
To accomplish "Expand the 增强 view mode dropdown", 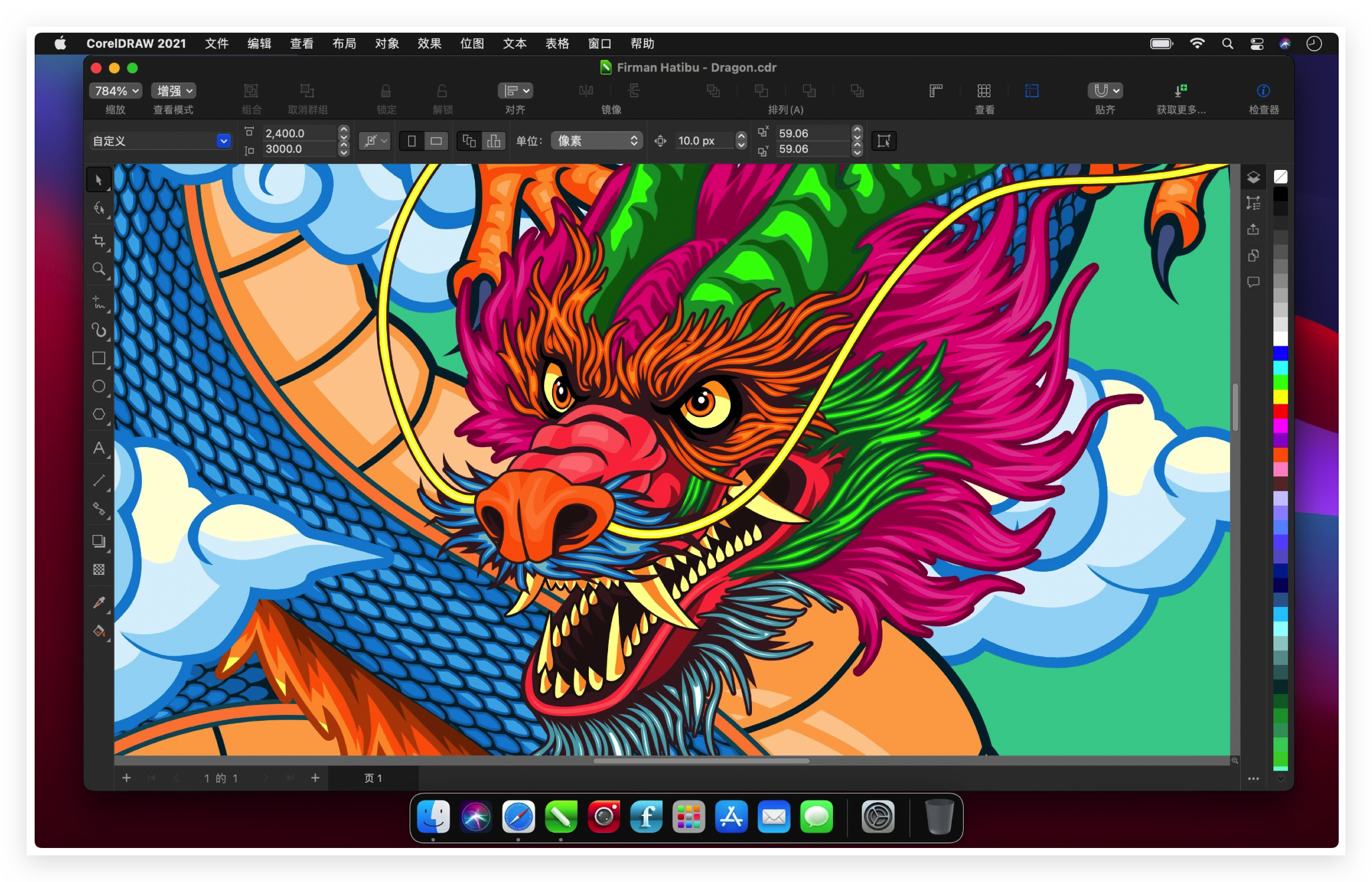I will [174, 91].
